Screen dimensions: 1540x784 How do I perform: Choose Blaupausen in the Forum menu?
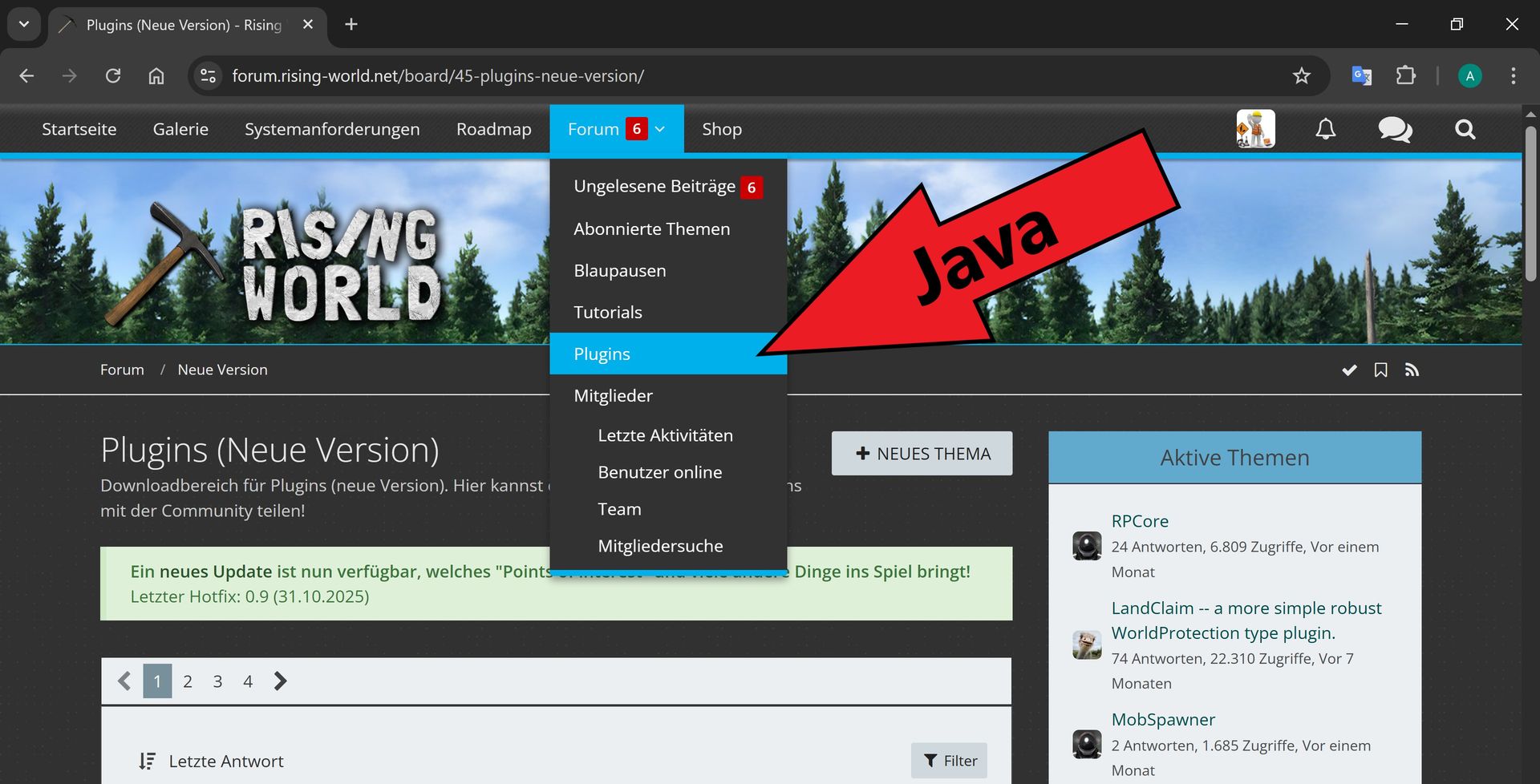point(619,270)
